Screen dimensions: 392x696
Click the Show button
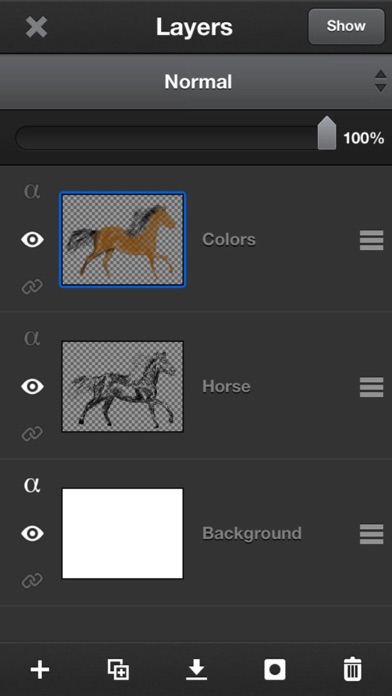346,26
